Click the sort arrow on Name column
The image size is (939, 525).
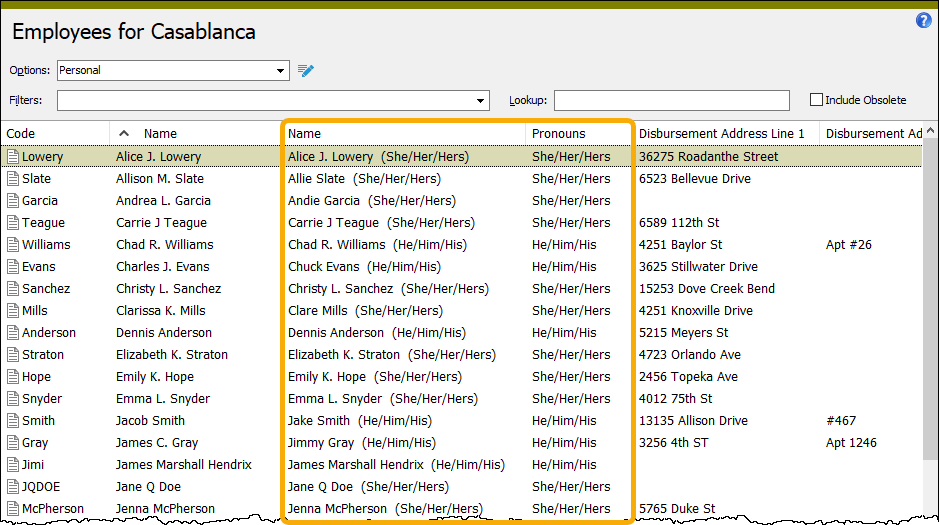click(124, 133)
